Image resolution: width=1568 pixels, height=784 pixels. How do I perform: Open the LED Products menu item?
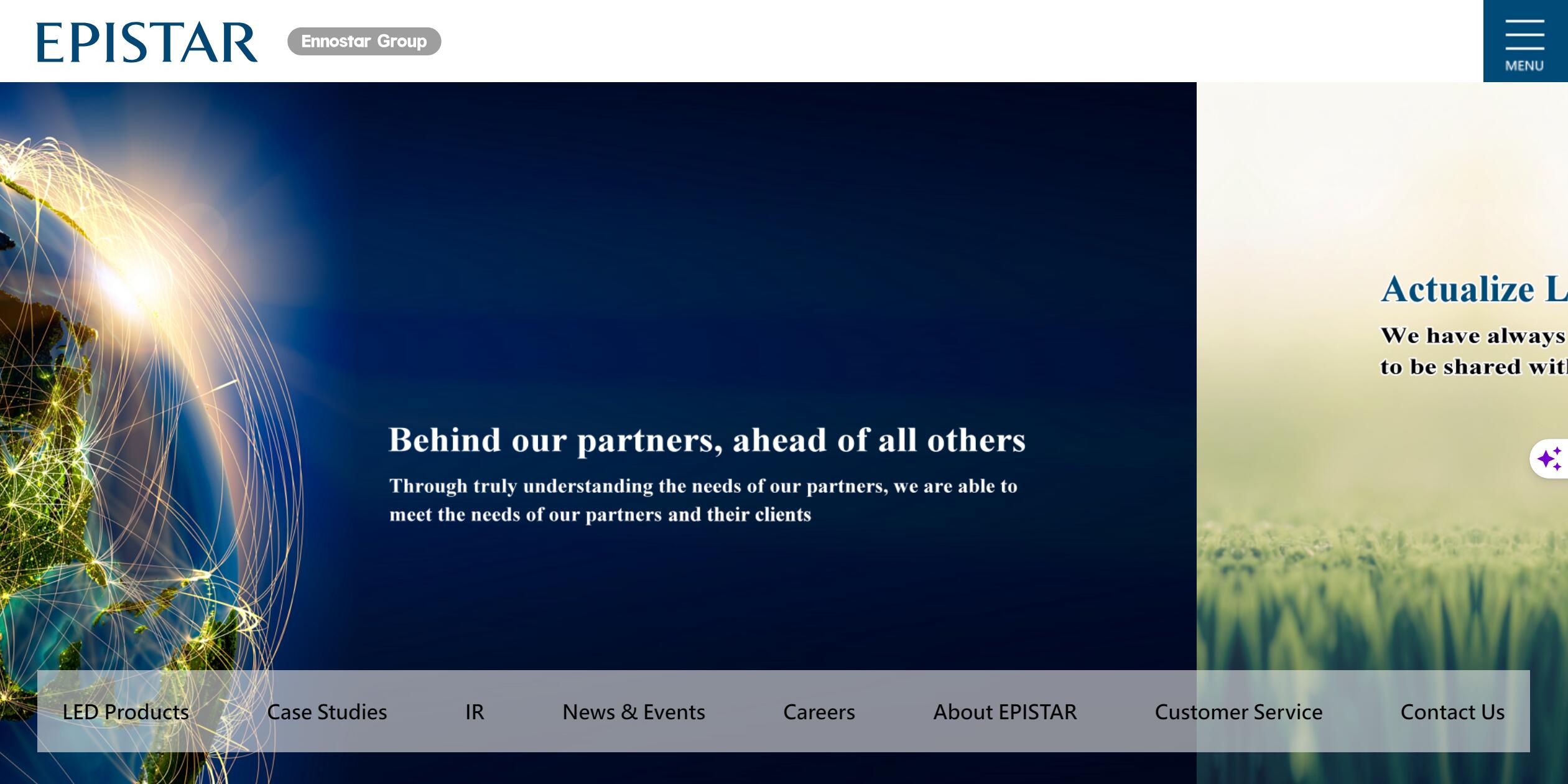pos(126,712)
